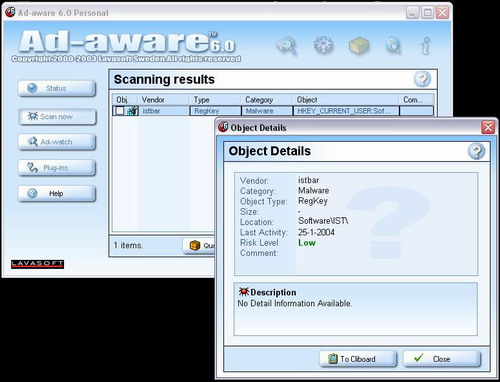Image resolution: width=500 pixels, height=382 pixels.
Task: Open settings via the gear icon
Action: (x=323, y=45)
